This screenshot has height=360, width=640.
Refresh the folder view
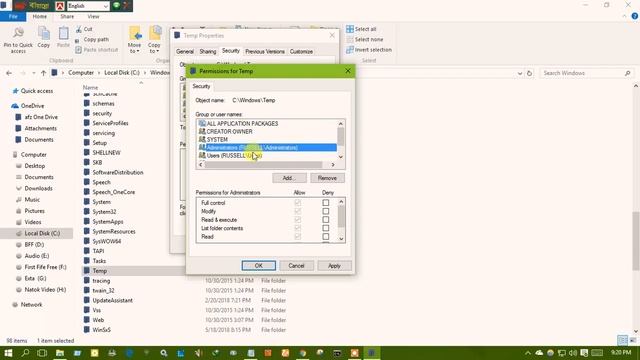[529, 73]
